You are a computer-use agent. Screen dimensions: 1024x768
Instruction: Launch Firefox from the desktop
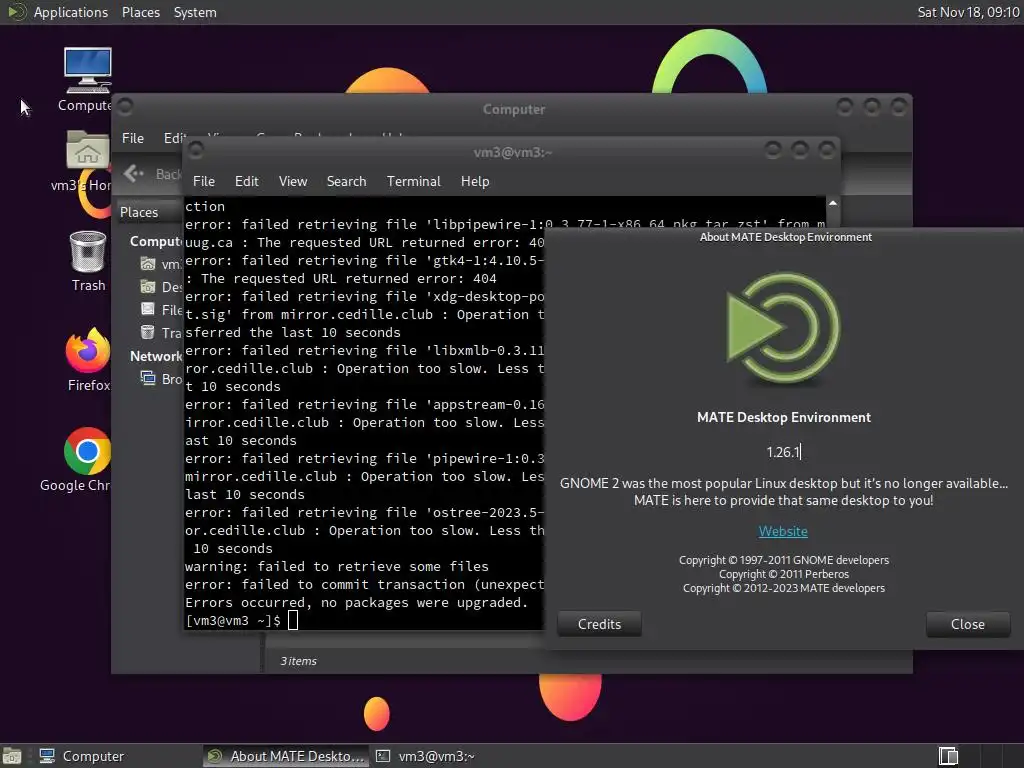[88, 349]
